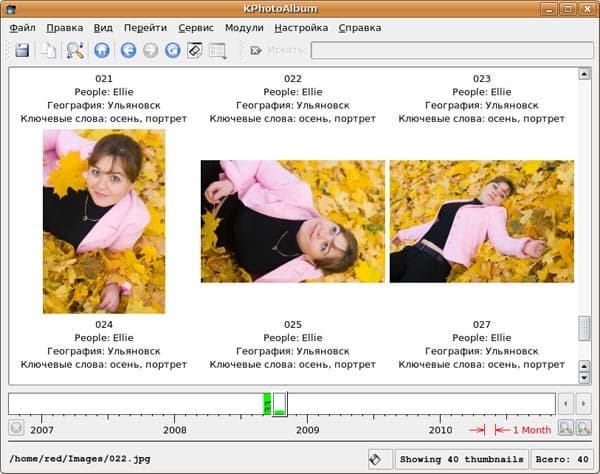Open the Настройка menu
Image resolution: width=600 pixels, height=474 pixels.
click(300, 28)
